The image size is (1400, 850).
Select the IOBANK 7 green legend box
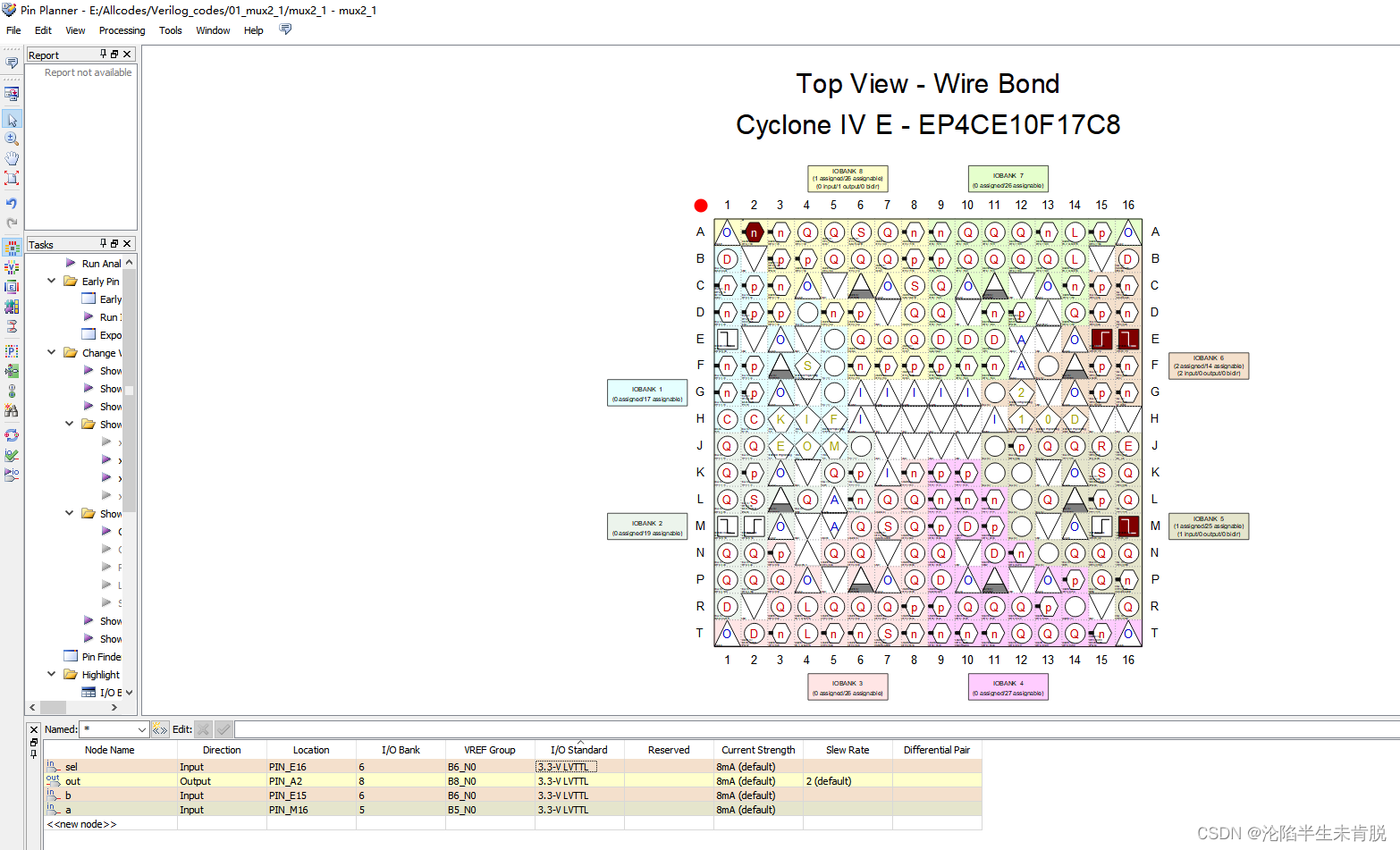tap(1008, 179)
